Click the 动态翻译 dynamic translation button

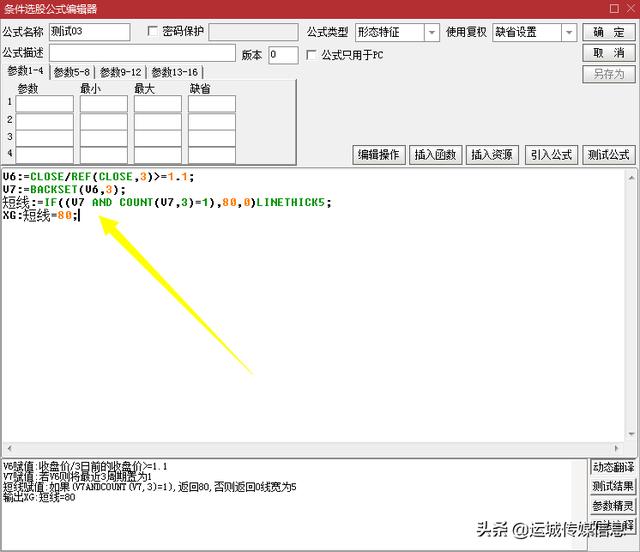tap(613, 467)
